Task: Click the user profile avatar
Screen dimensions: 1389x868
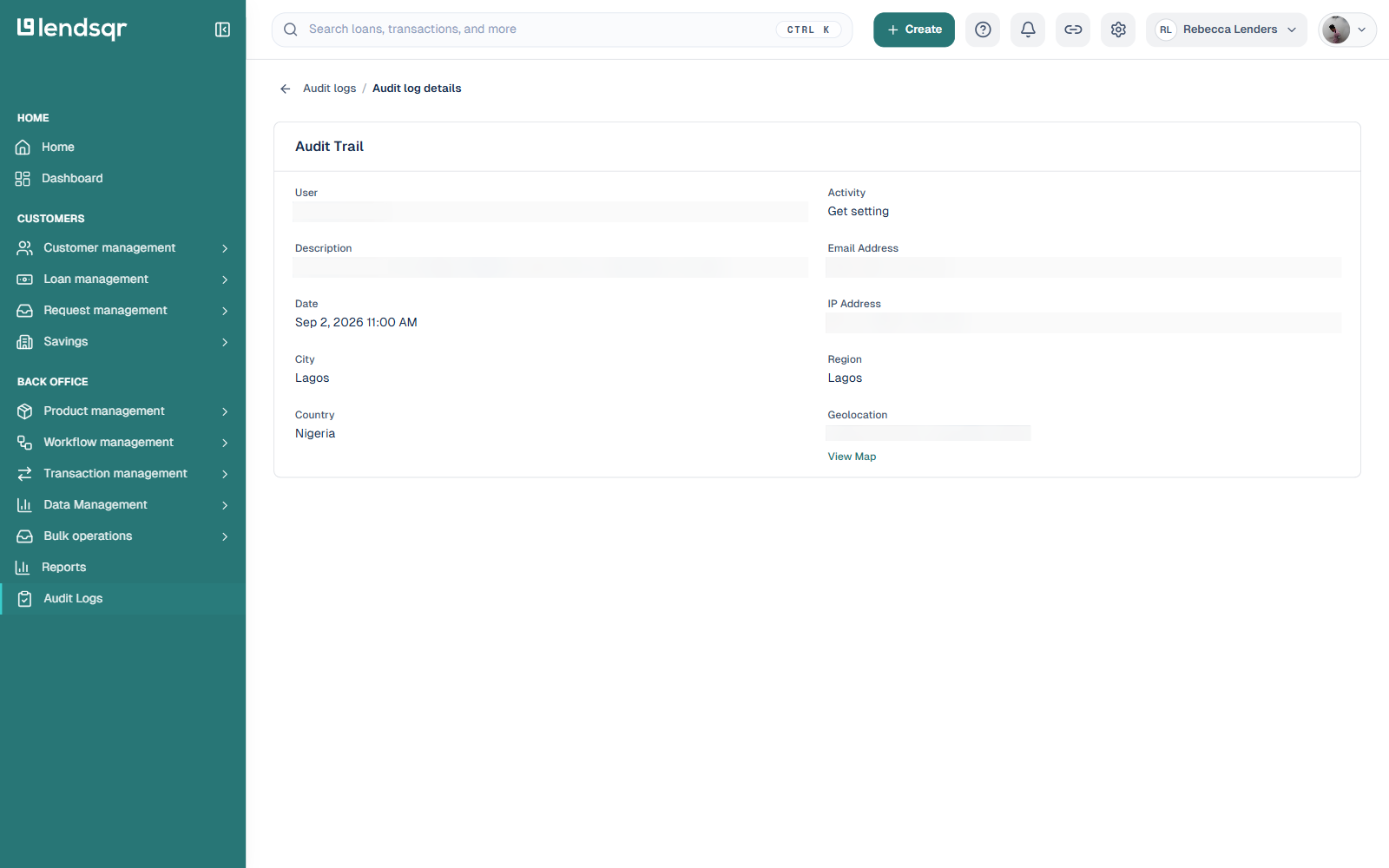Action: click(1336, 30)
